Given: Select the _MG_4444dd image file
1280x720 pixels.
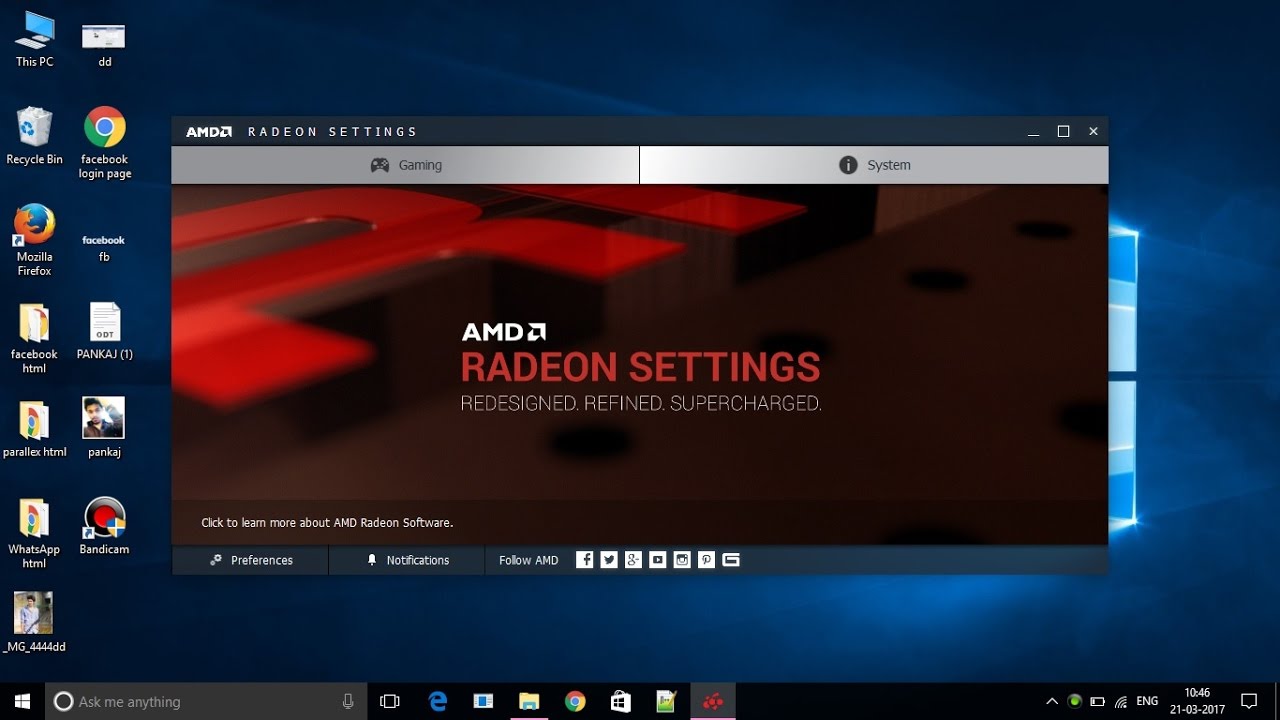Looking at the screenshot, I should 34,622.
